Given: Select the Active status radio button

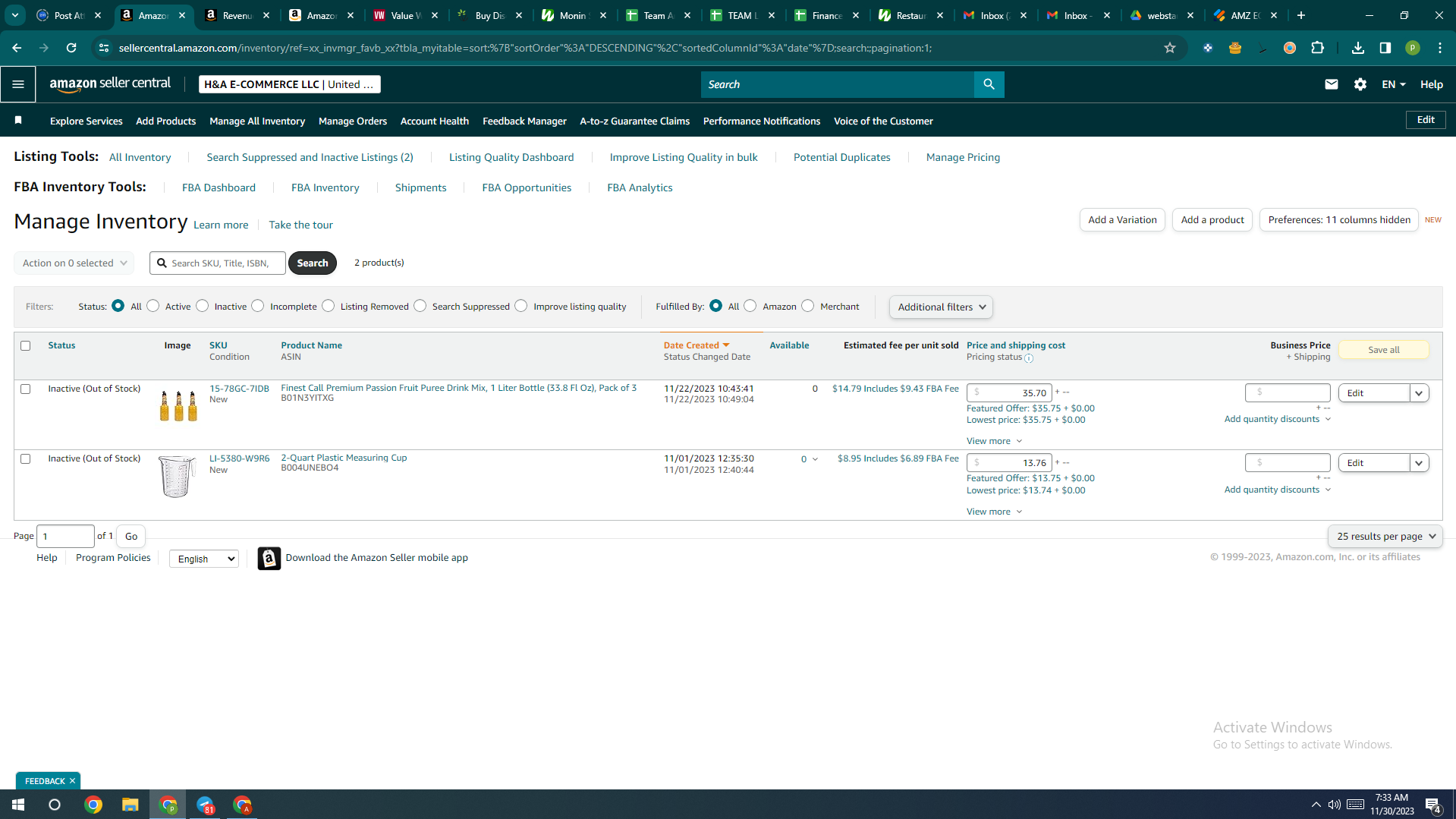Looking at the screenshot, I should pos(153,306).
